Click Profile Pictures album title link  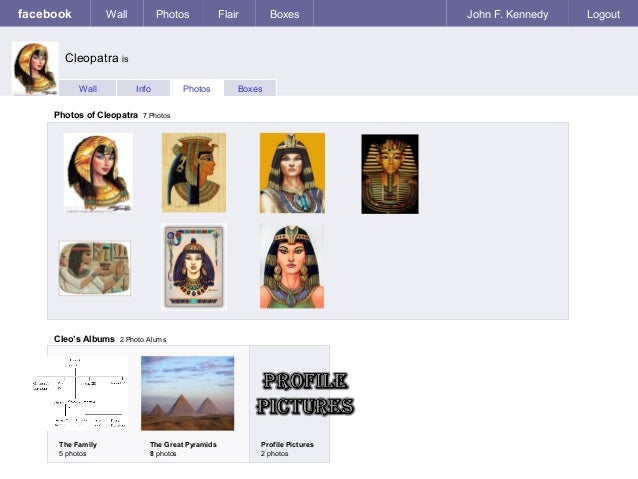(x=287, y=444)
